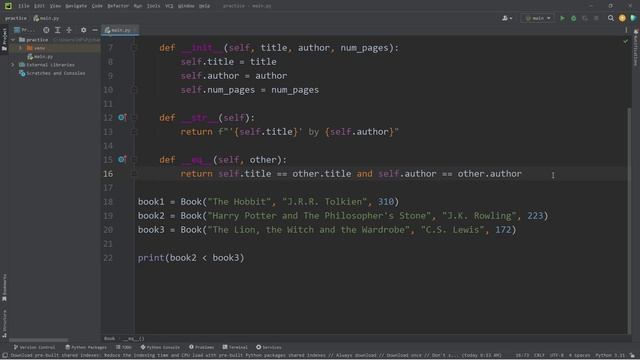Click the IDE updates orange icon
Viewport: 640px width, 360px height.
[622, 18]
